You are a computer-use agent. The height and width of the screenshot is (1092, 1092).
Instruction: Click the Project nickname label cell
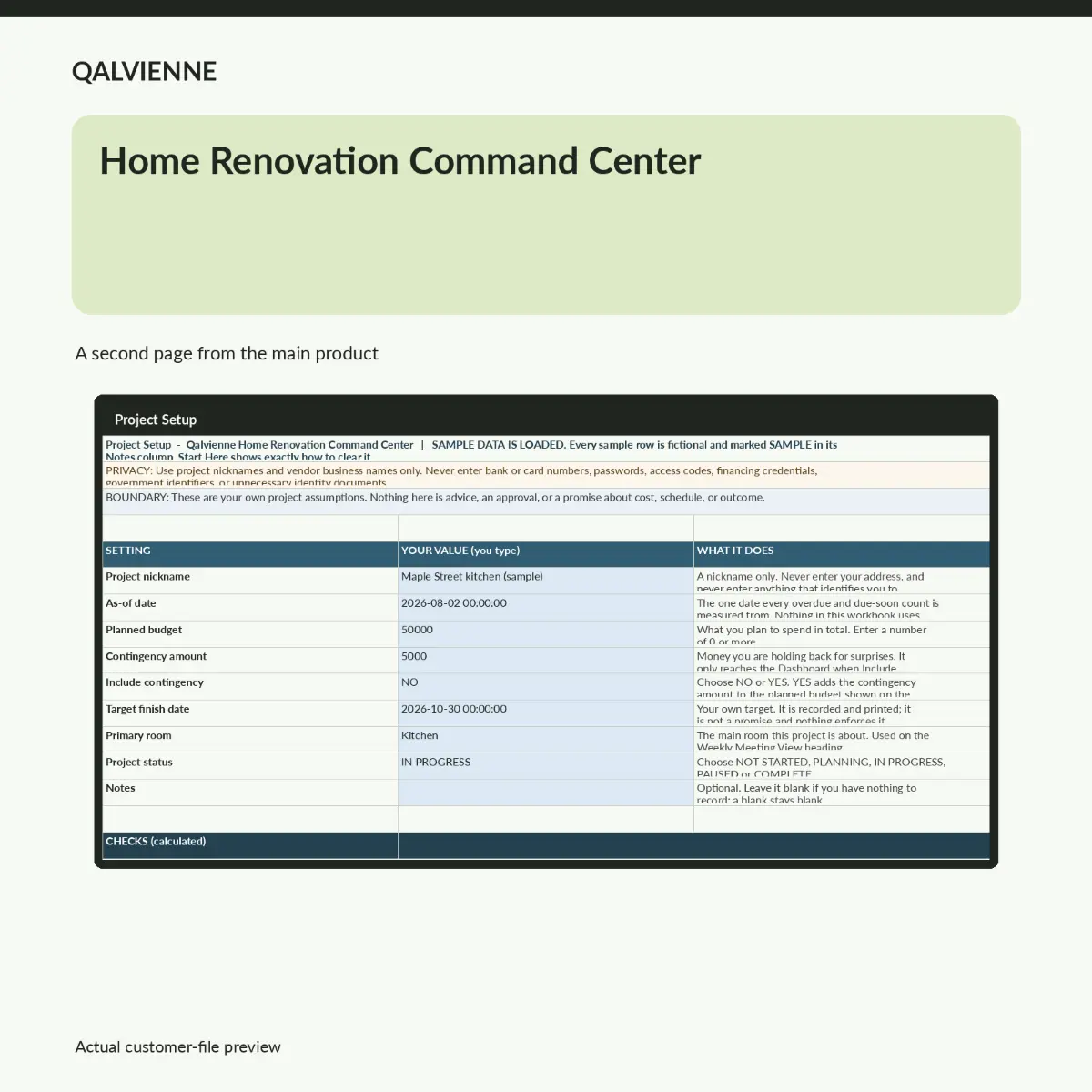250,581
